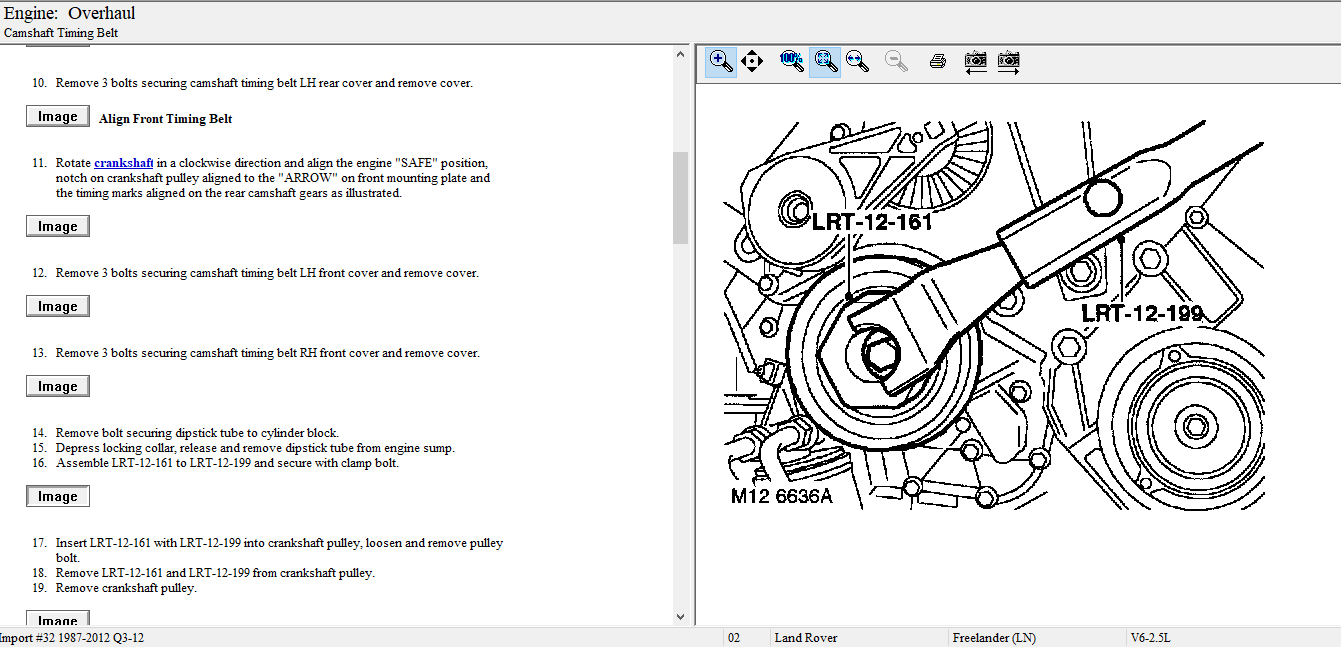The width and height of the screenshot is (1341, 647).
Task: Click the LRT-12-161 label in the diagram
Action: [871, 221]
